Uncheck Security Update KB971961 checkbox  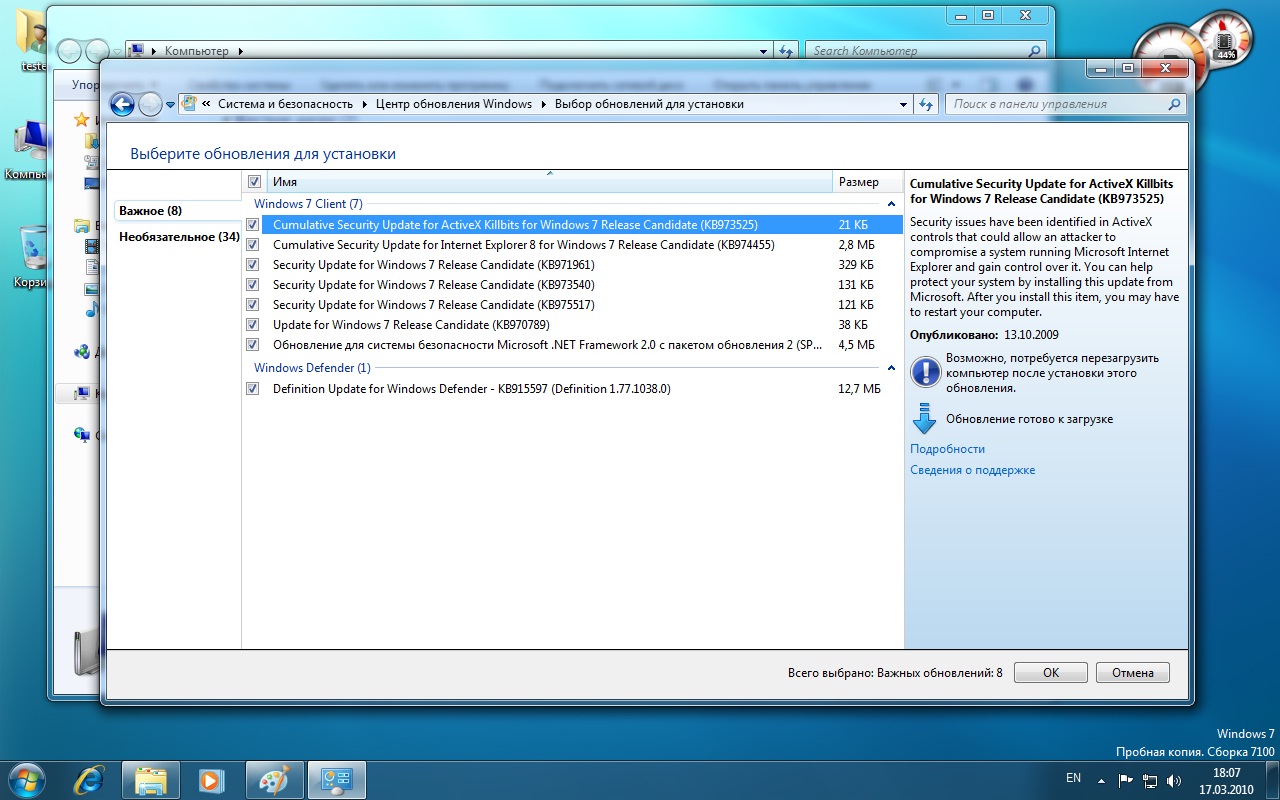(252, 265)
